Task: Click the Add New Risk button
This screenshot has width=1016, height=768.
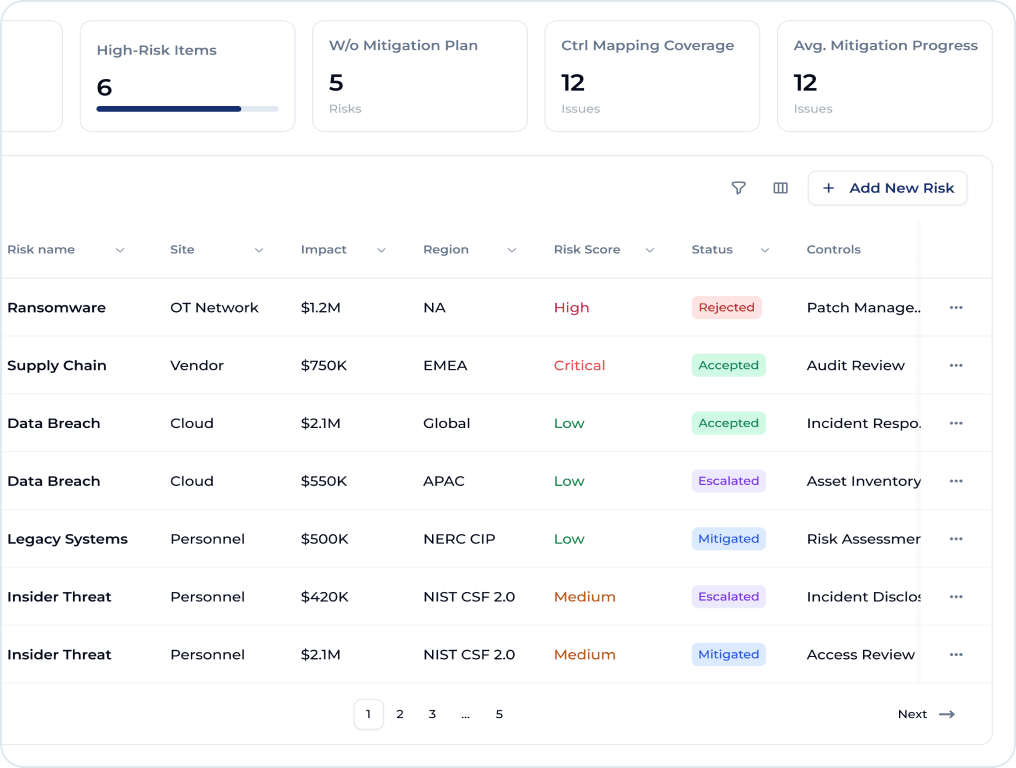Action: (x=887, y=188)
